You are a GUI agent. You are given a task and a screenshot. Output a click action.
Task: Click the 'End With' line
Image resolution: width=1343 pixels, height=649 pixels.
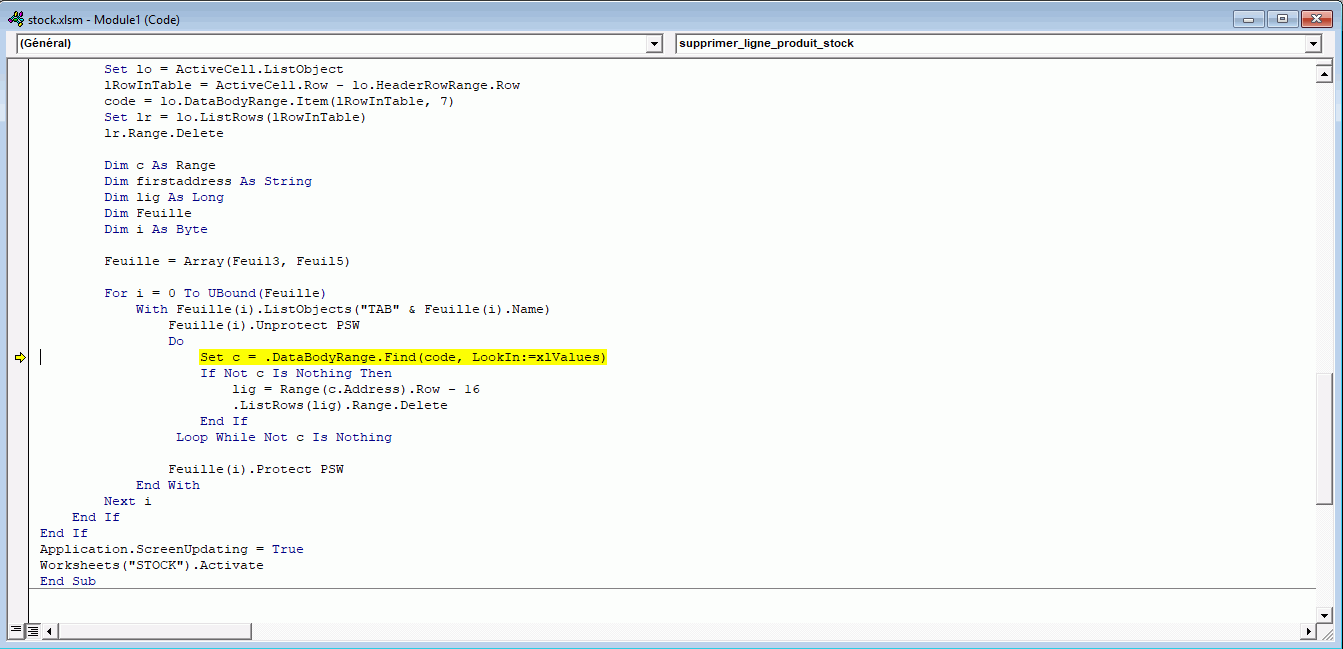coord(168,485)
